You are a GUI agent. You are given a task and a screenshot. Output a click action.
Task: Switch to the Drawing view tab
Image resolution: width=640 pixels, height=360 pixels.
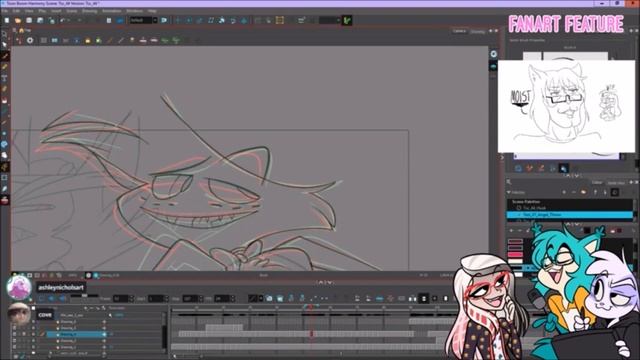477,31
